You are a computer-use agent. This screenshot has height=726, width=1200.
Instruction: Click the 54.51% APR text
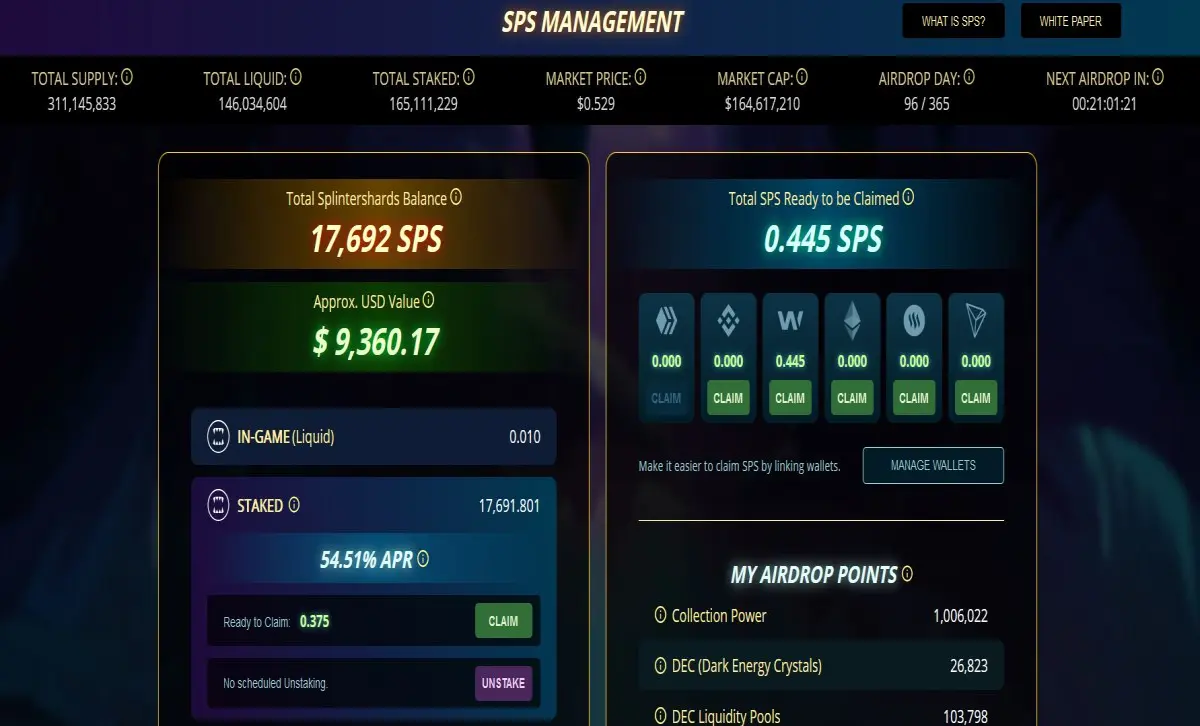(366, 560)
